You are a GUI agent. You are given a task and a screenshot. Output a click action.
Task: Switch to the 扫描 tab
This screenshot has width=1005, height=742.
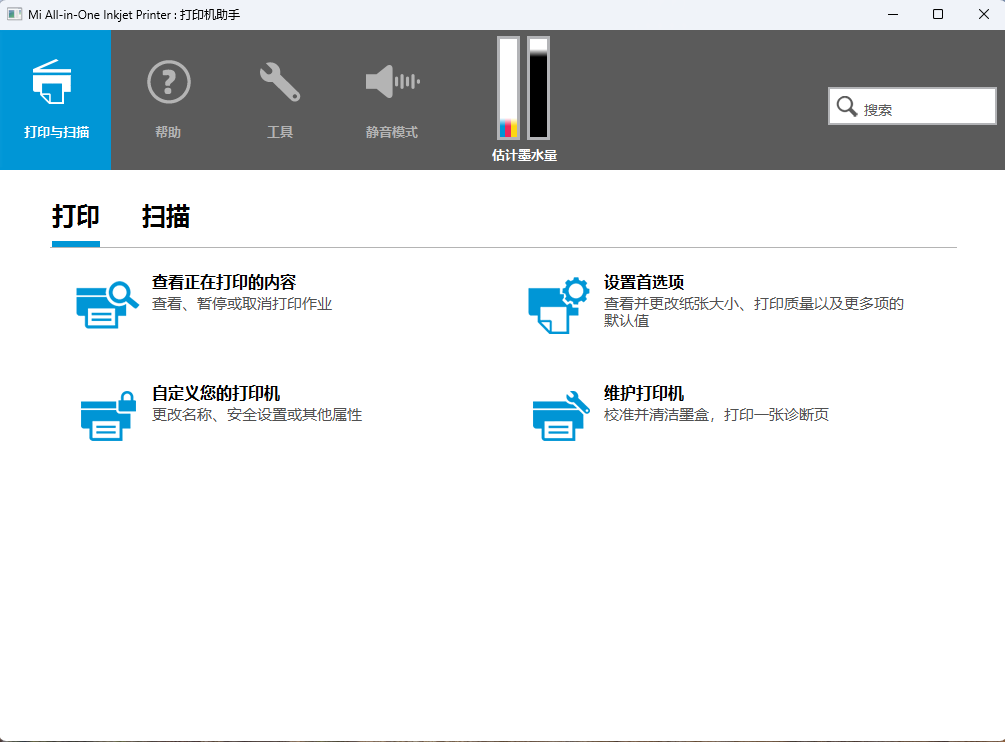coord(166,216)
